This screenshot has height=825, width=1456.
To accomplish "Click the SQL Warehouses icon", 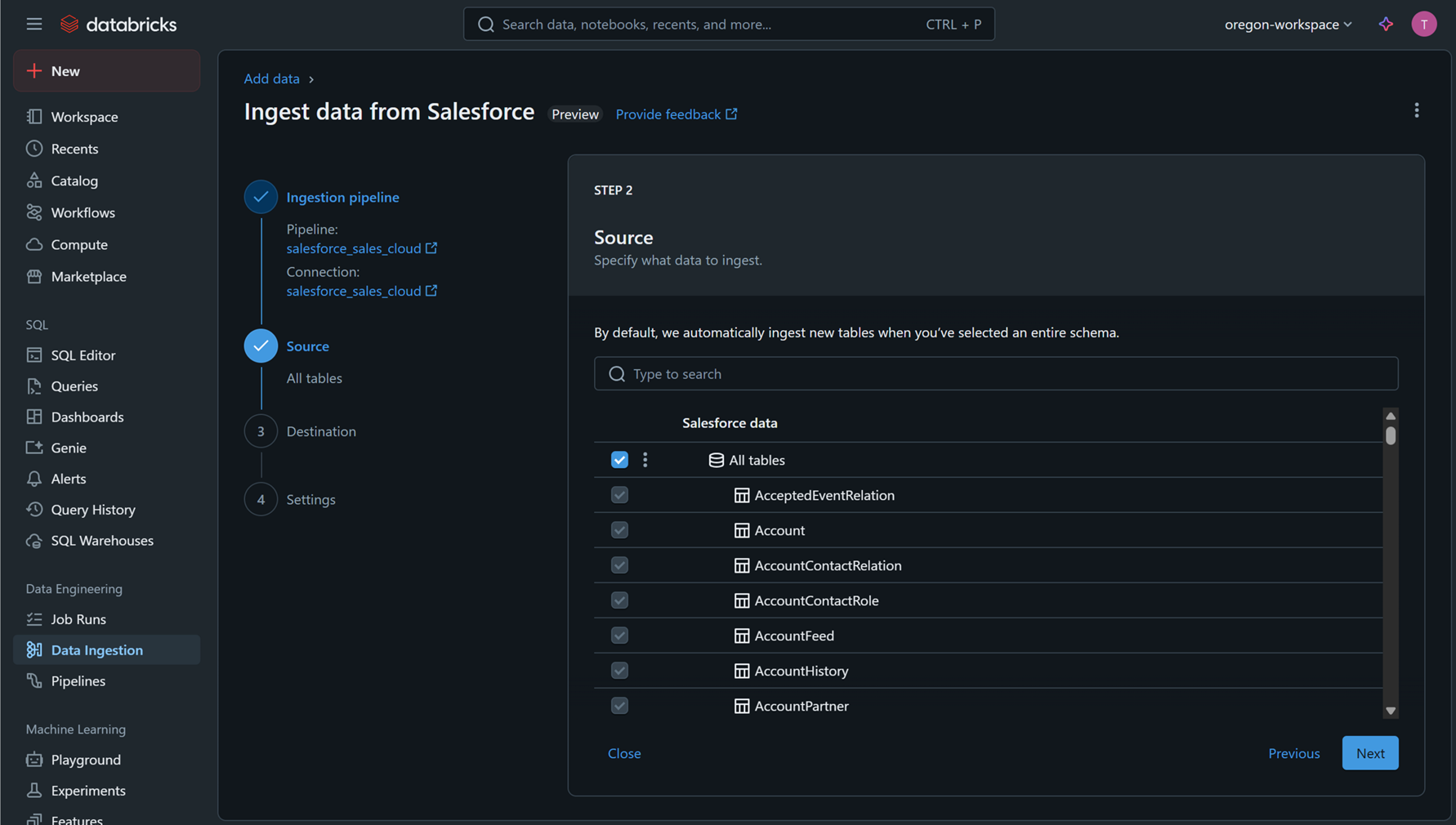I will point(34,541).
